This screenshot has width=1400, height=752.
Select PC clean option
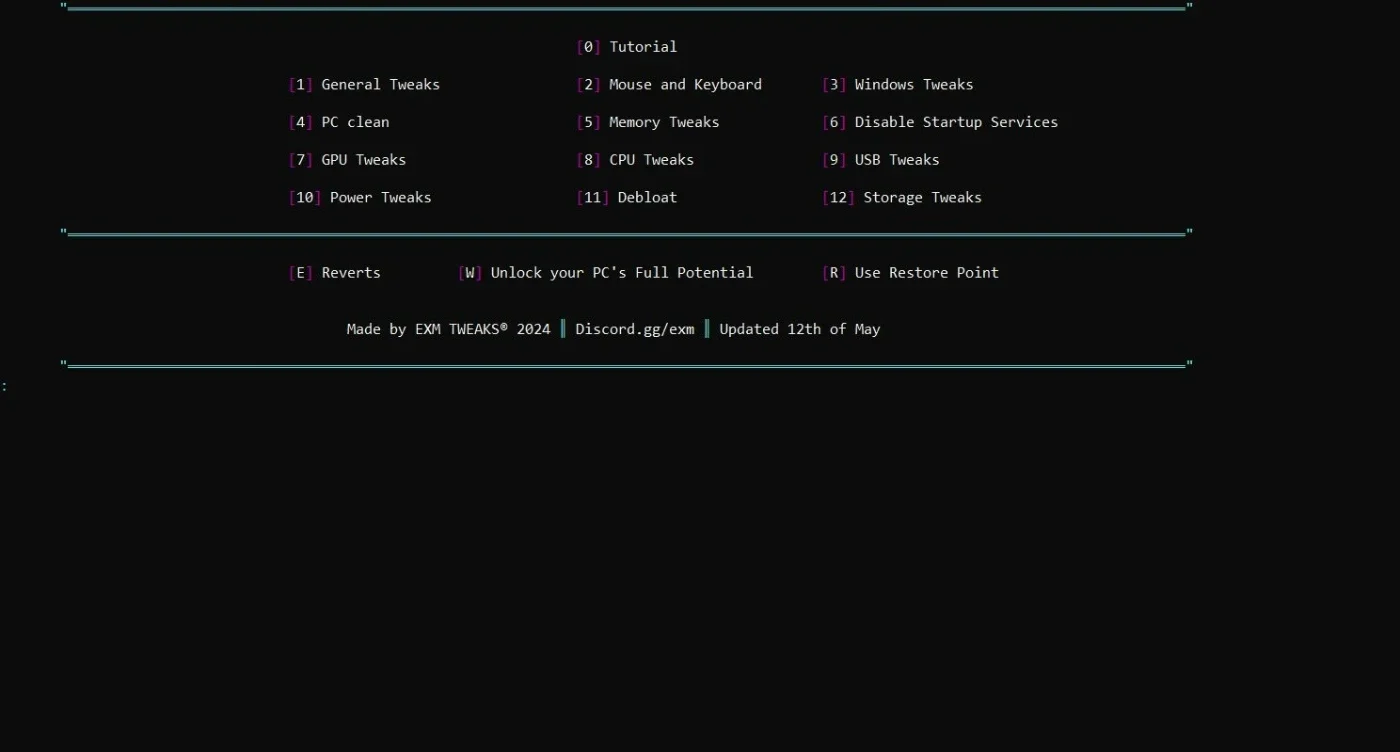[339, 122]
